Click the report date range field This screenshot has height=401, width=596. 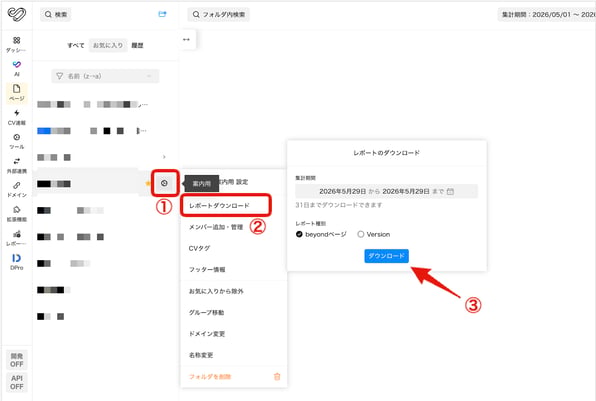(386, 191)
